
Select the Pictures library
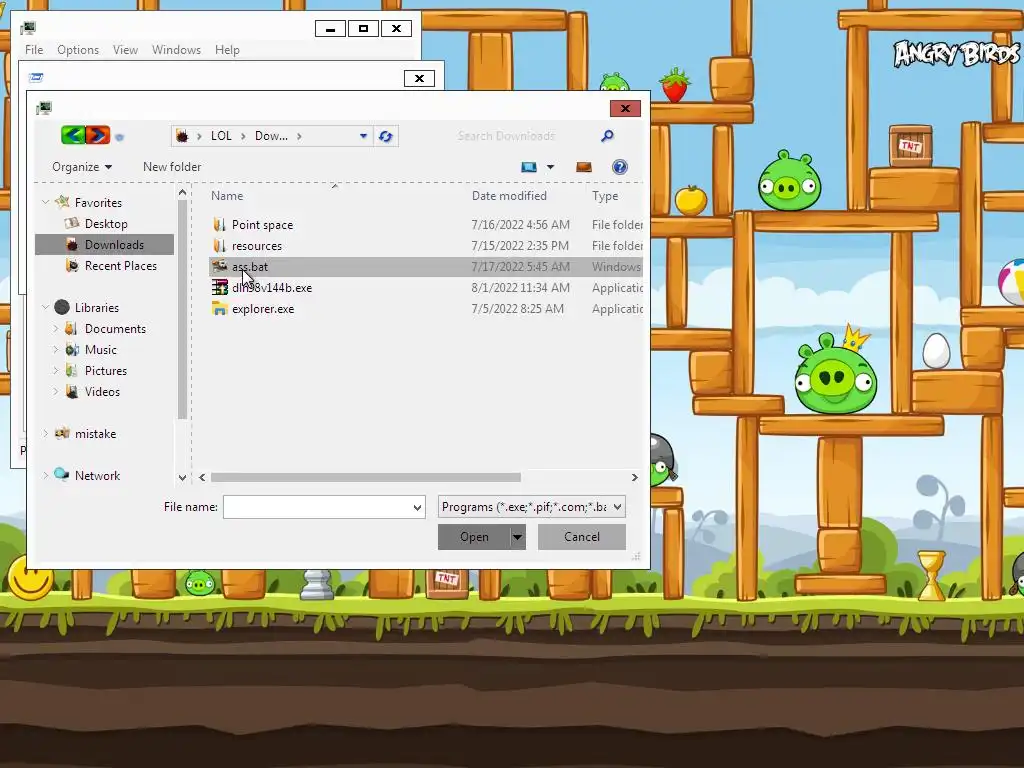(x=106, y=370)
